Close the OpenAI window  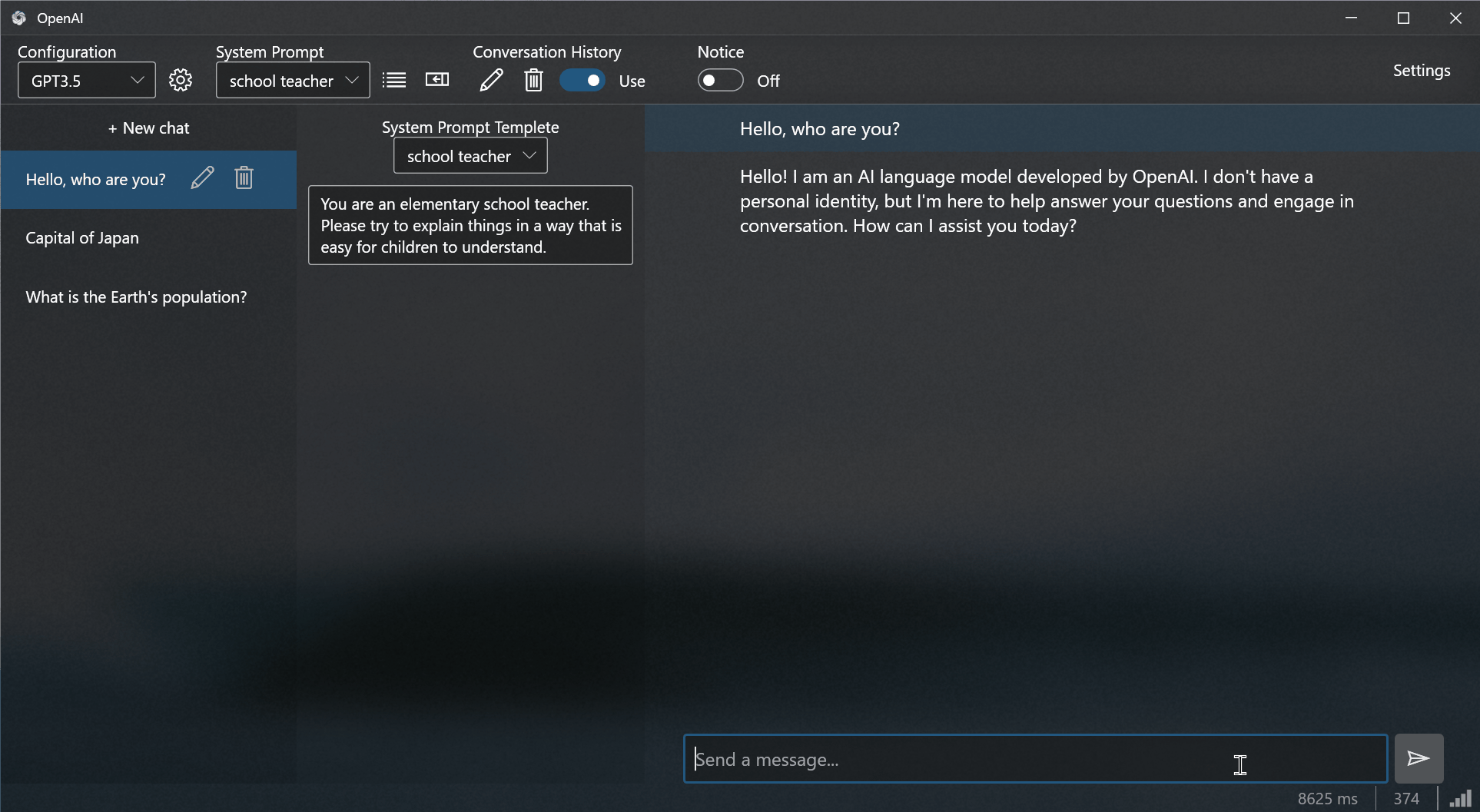pyautogui.click(x=1455, y=18)
